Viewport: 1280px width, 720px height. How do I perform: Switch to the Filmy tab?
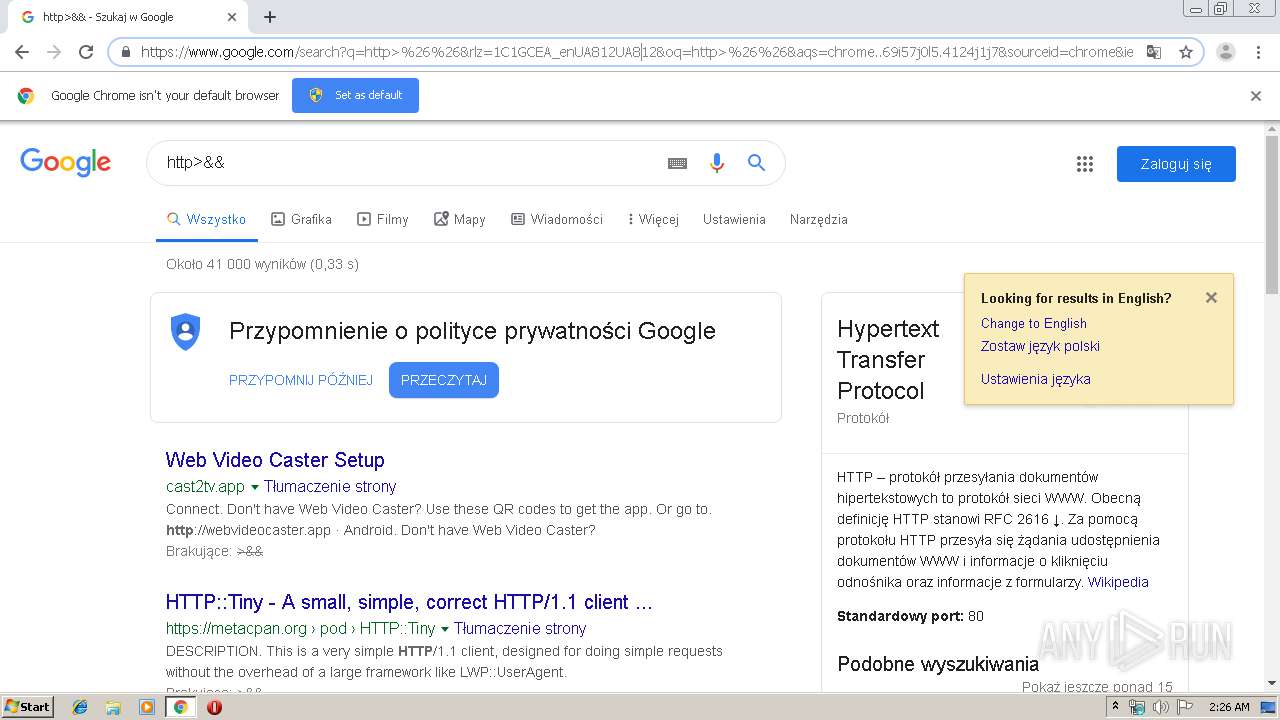pos(383,219)
